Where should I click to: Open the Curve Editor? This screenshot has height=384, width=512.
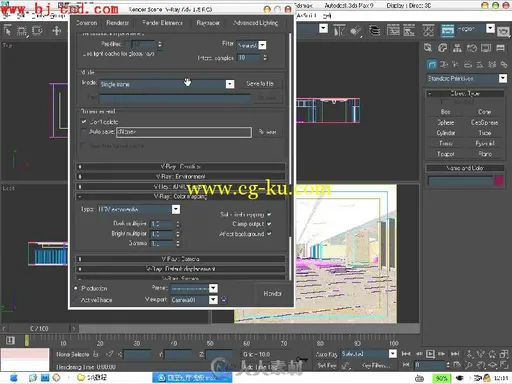coord(393,31)
